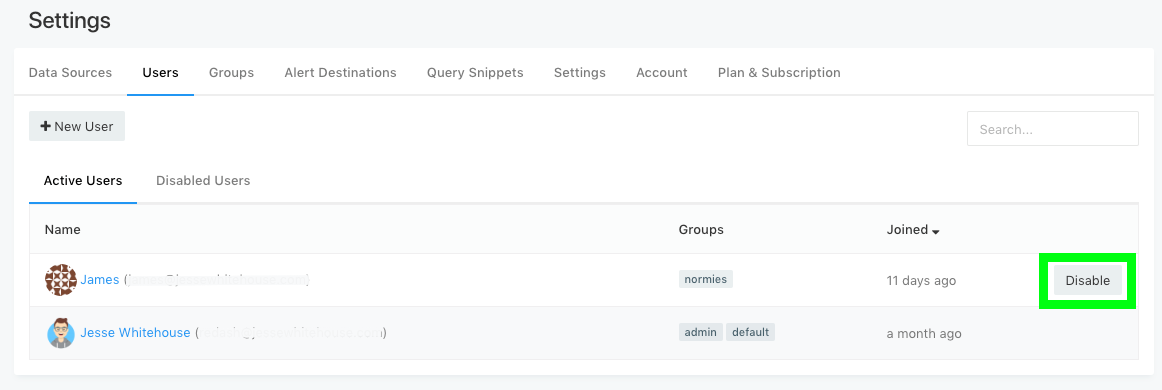Go to the Query Snippets tab
Screen dimensions: 1162x390
[475, 73]
